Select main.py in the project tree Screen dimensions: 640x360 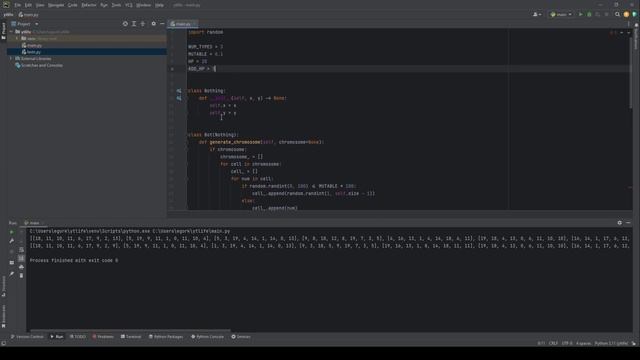32,45
